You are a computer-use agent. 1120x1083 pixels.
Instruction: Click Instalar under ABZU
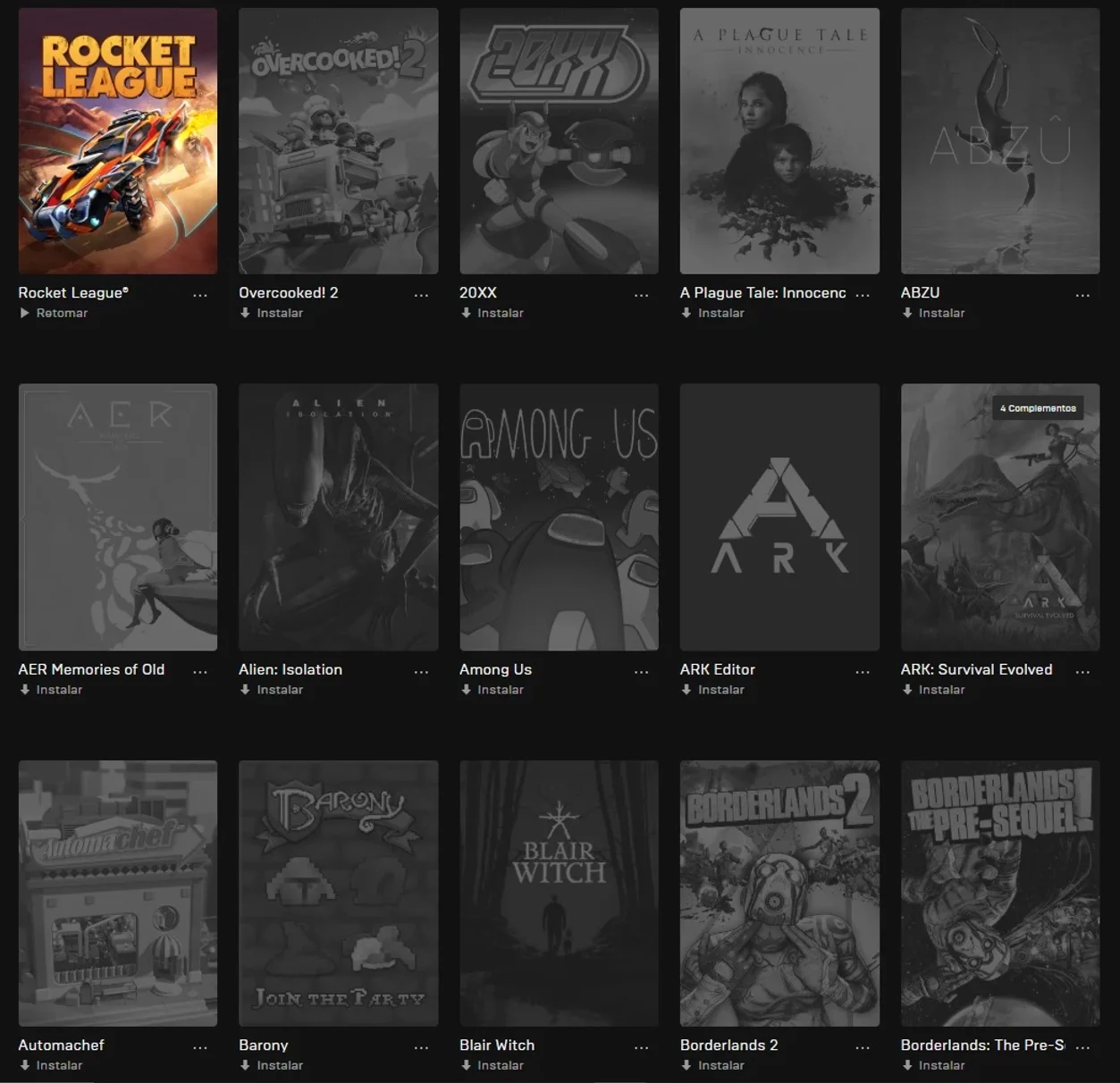point(934,313)
